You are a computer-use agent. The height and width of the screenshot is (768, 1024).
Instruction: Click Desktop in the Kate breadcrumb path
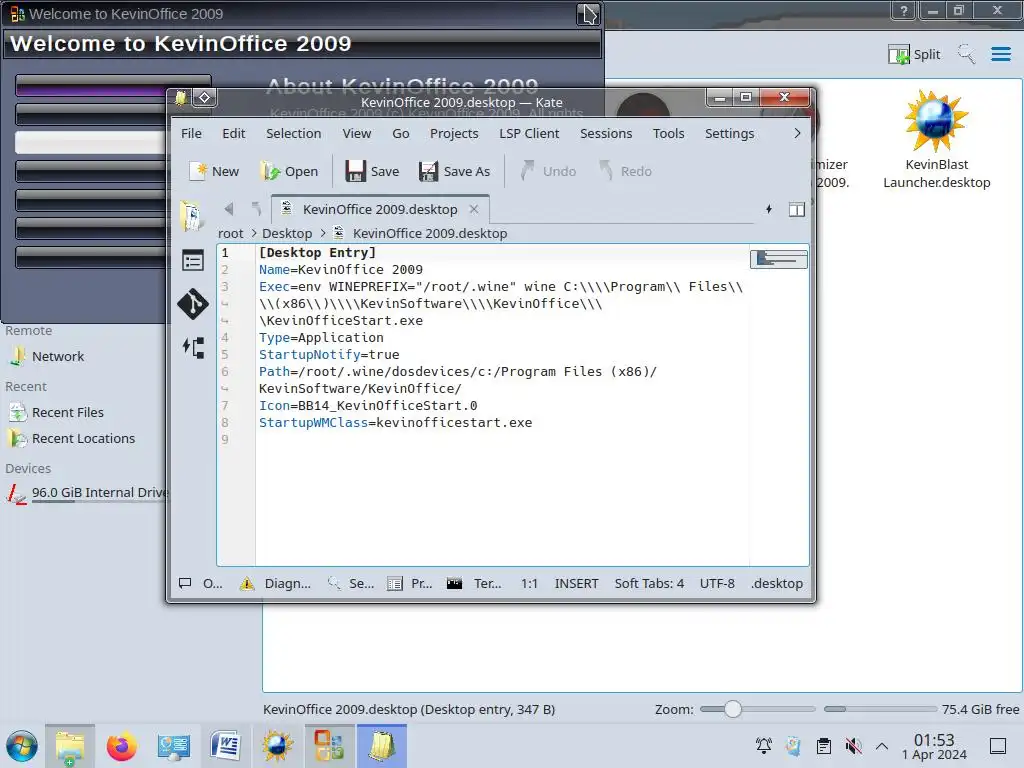coord(287,233)
